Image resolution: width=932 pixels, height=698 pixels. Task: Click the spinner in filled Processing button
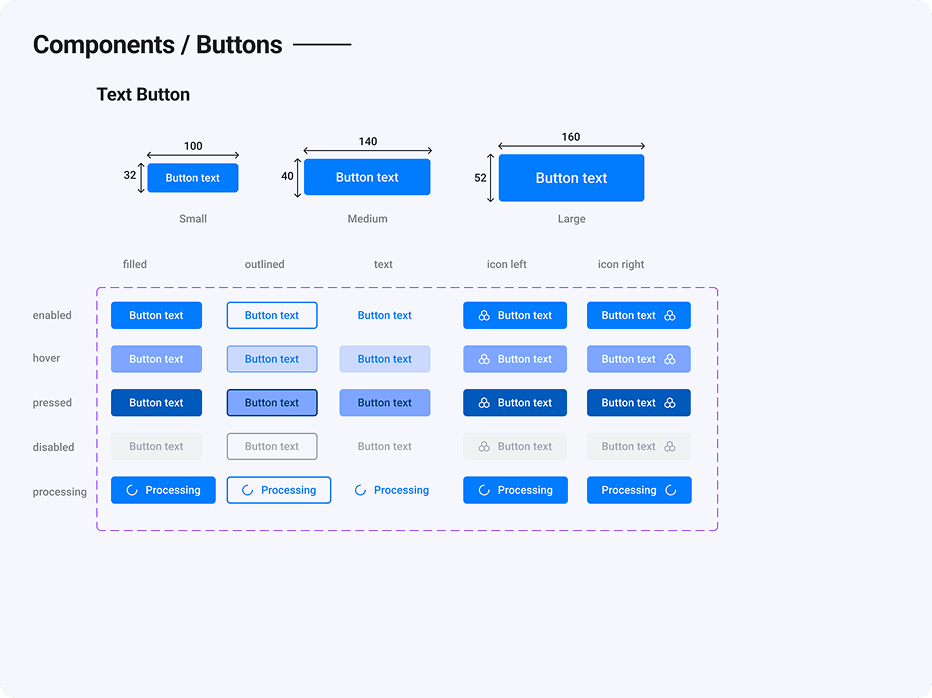click(132, 490)
